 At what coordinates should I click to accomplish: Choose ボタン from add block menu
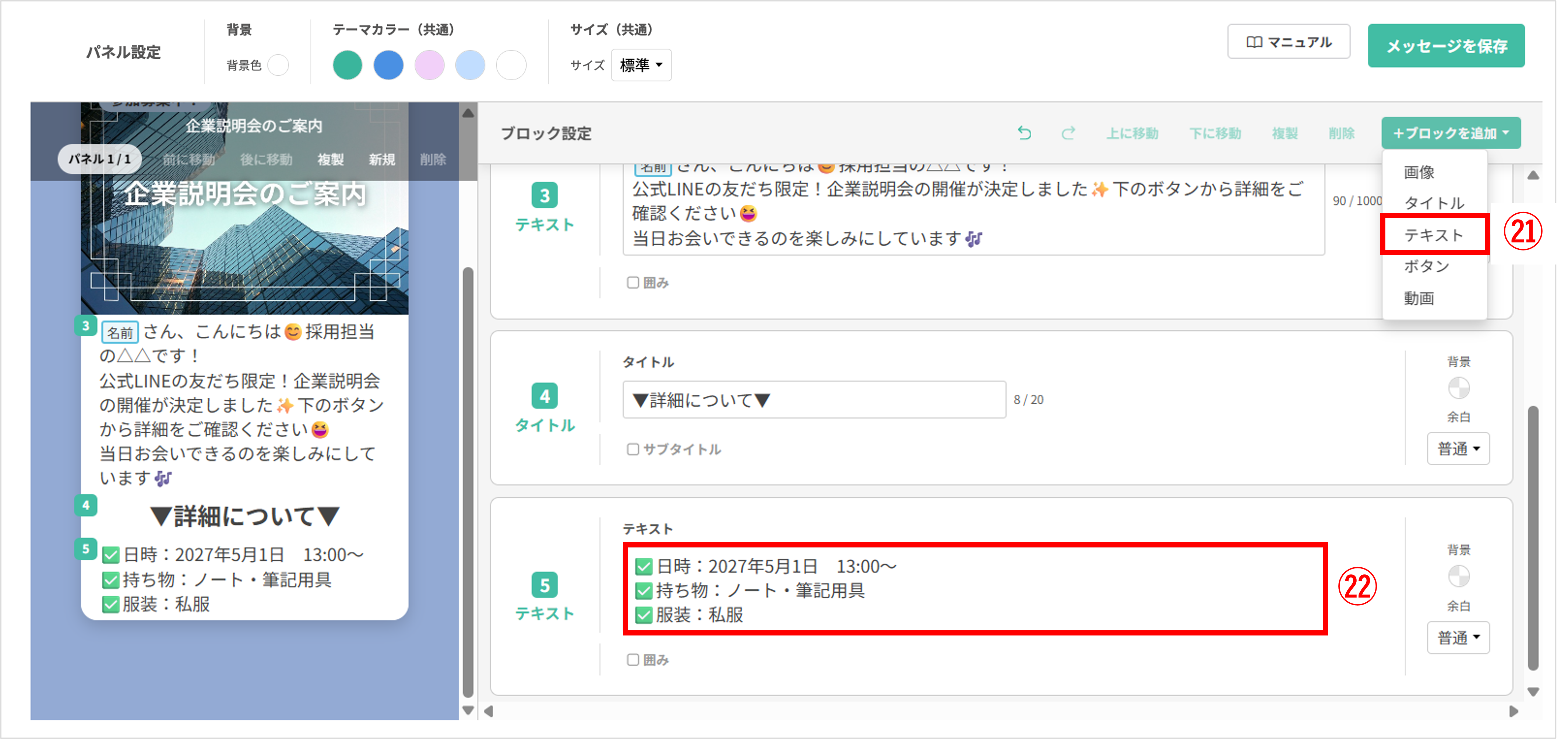click(1426, 266)
